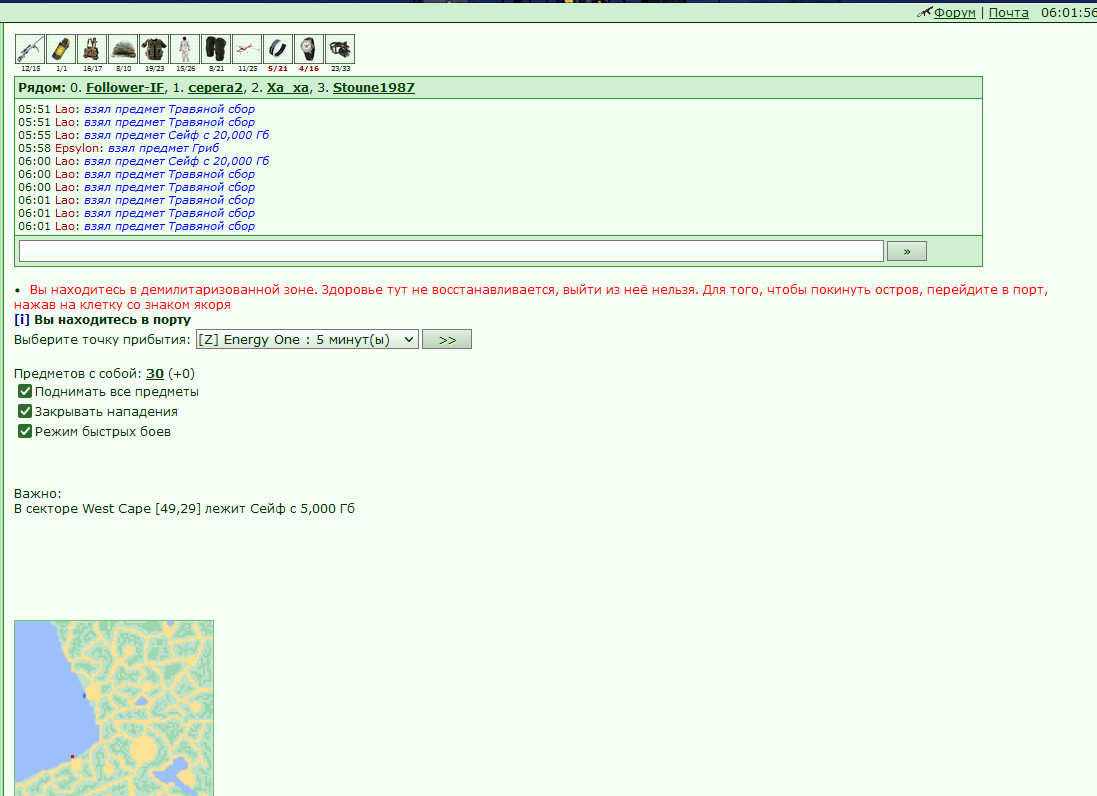Click the wristwatch item icon

(x=309, y=49)
